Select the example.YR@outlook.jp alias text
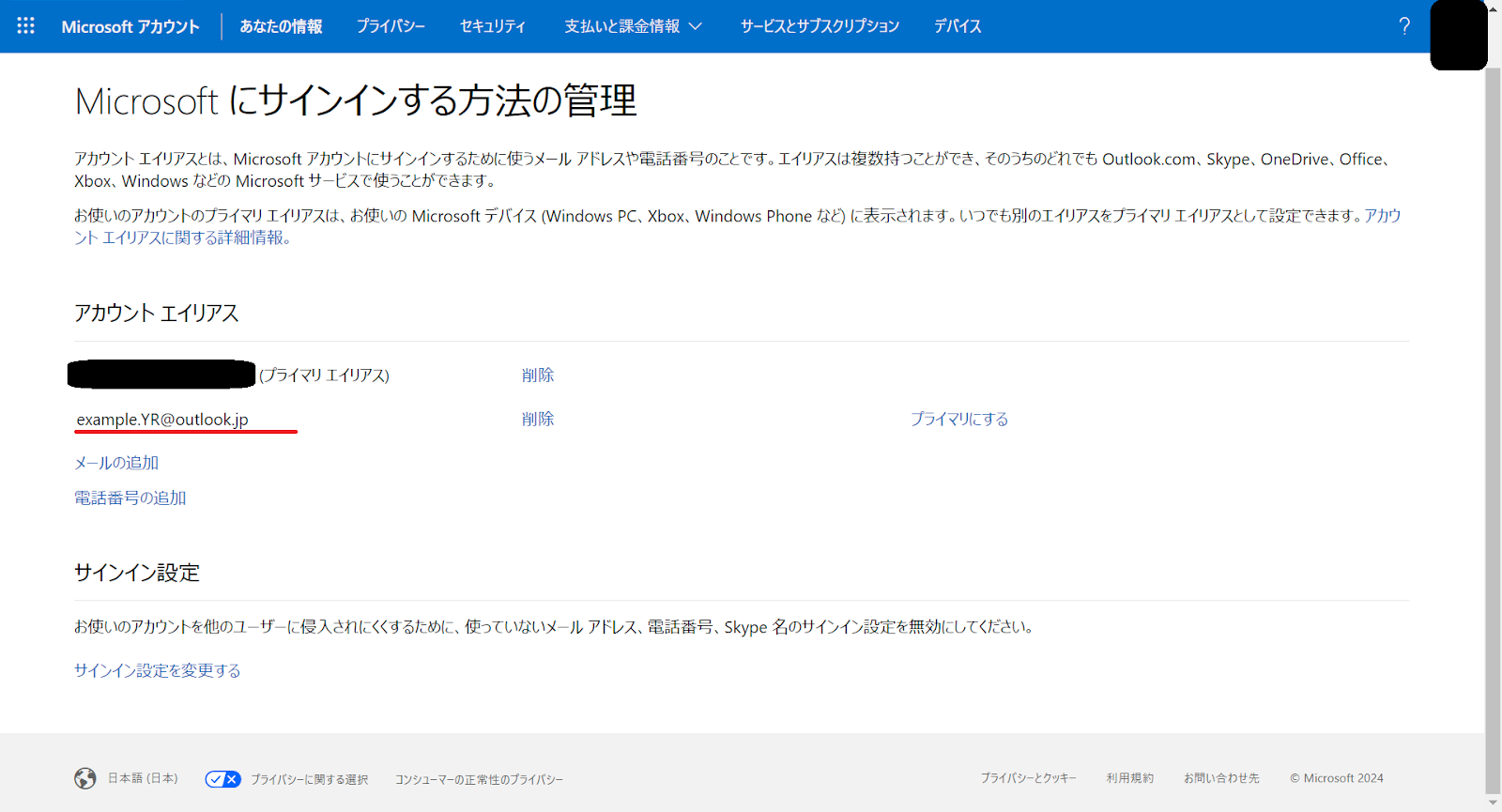Viewport: 1502px width, 812px height. pyautogui.click(x=162, y=419)
